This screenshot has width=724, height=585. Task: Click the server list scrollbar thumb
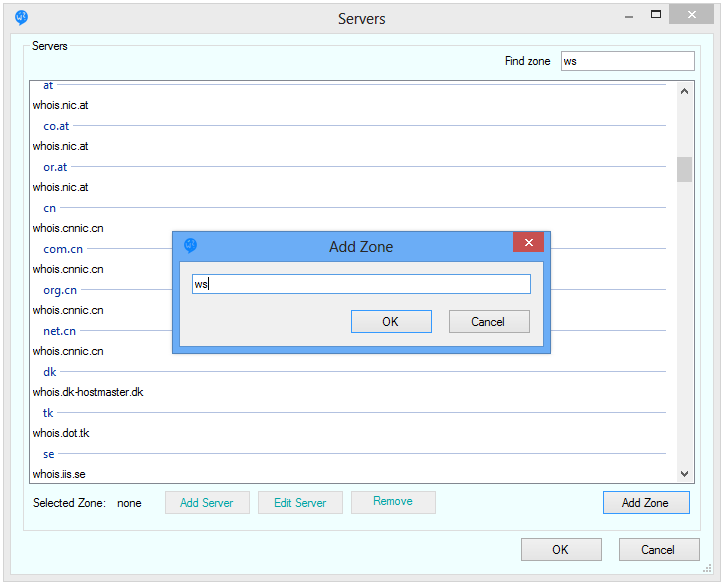[684, 169]
